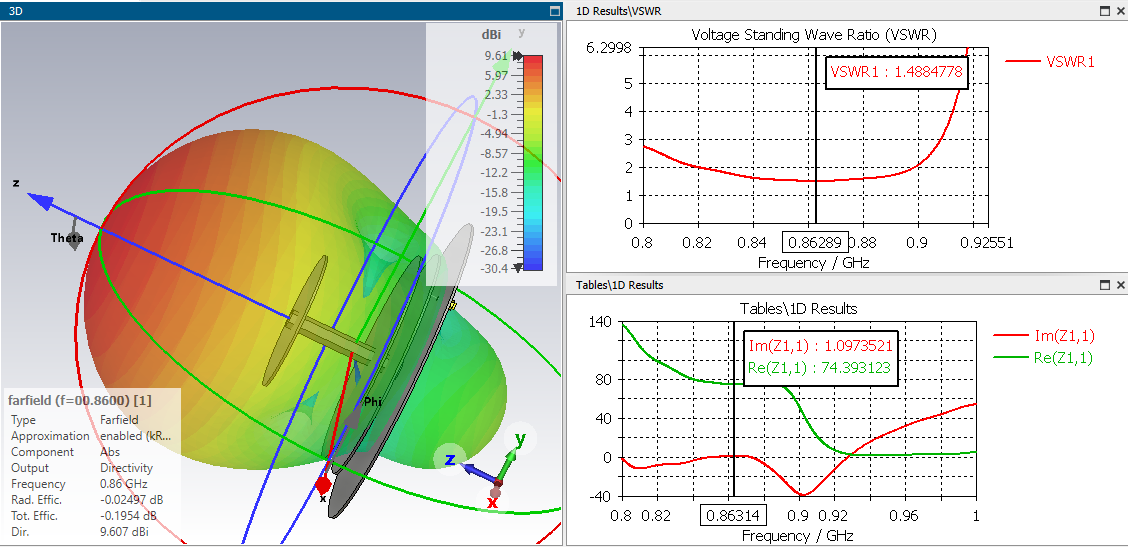Click the Frequency / GHz axis label of VSWR plot
The width and height of the screenshot is (1128, 547).
[x=814, y=263]
